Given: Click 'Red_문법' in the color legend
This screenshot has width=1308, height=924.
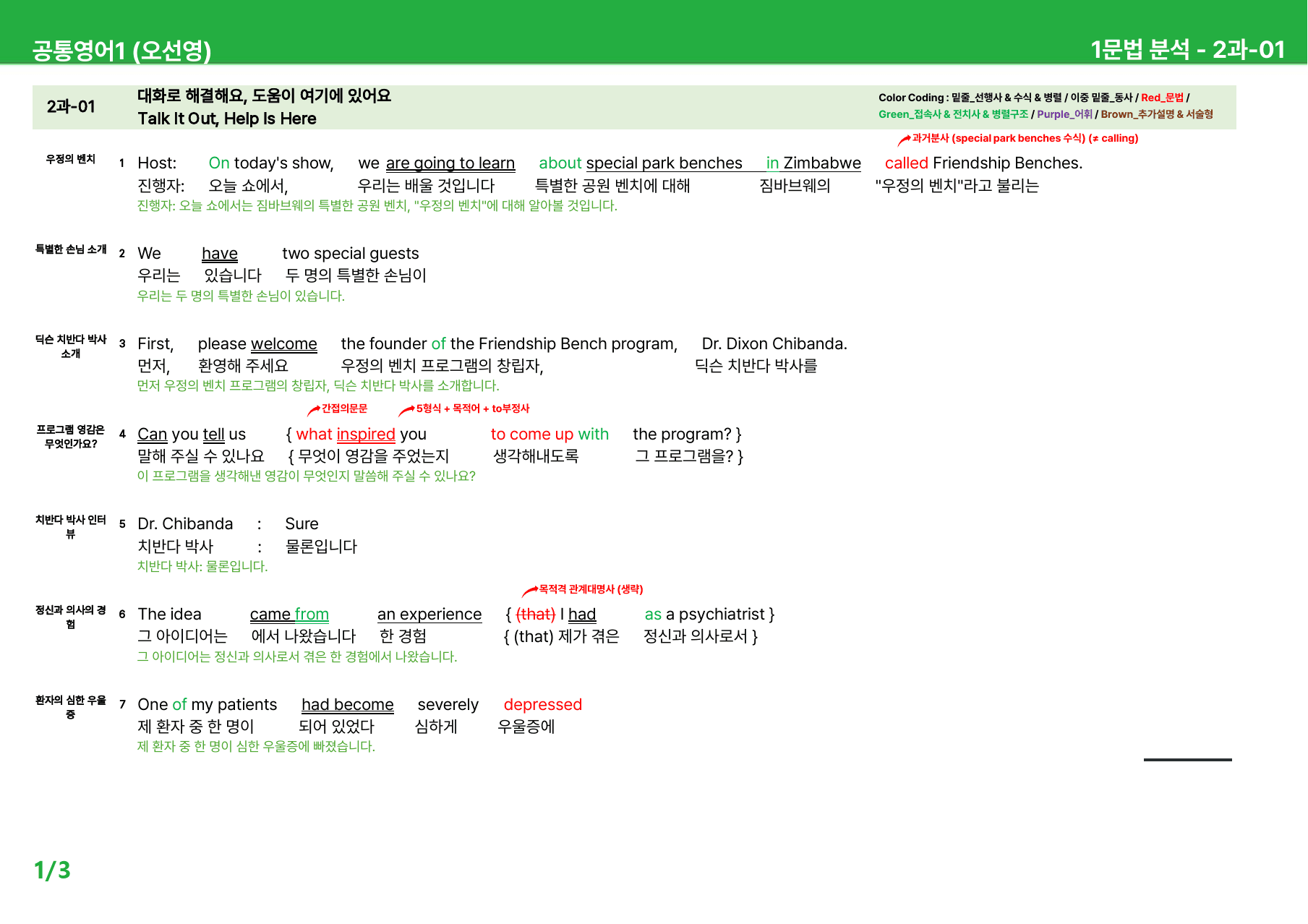Looking at the screenshot, I should (x=1162, y=98).
